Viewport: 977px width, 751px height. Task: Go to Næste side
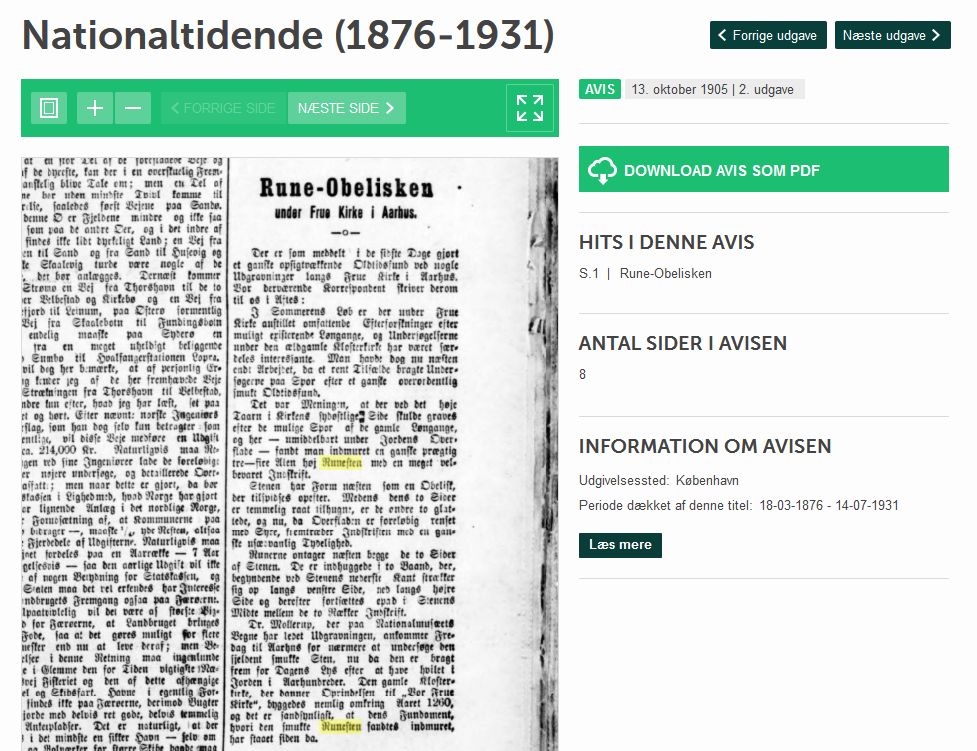coord(346,108)
